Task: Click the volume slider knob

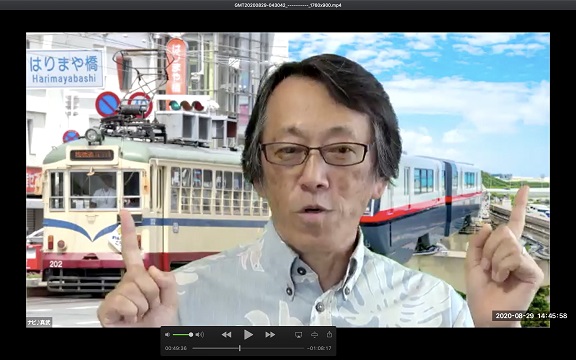Action: pos(191,335)
